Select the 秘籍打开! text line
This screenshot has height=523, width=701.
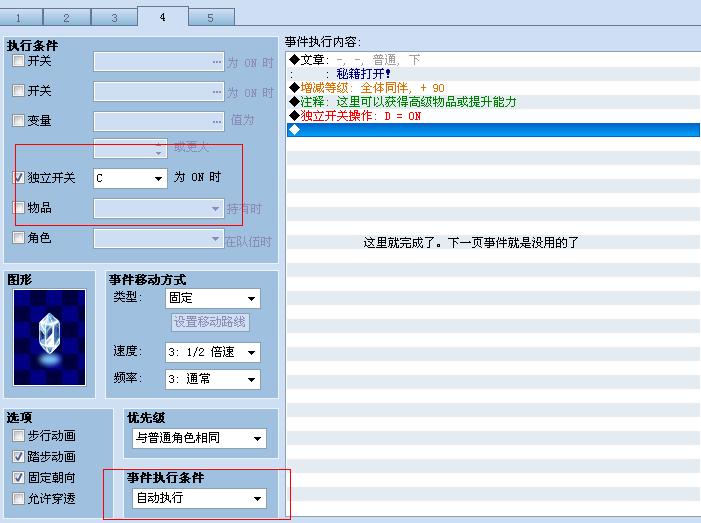pyautogui.click(x=493, y=74)
